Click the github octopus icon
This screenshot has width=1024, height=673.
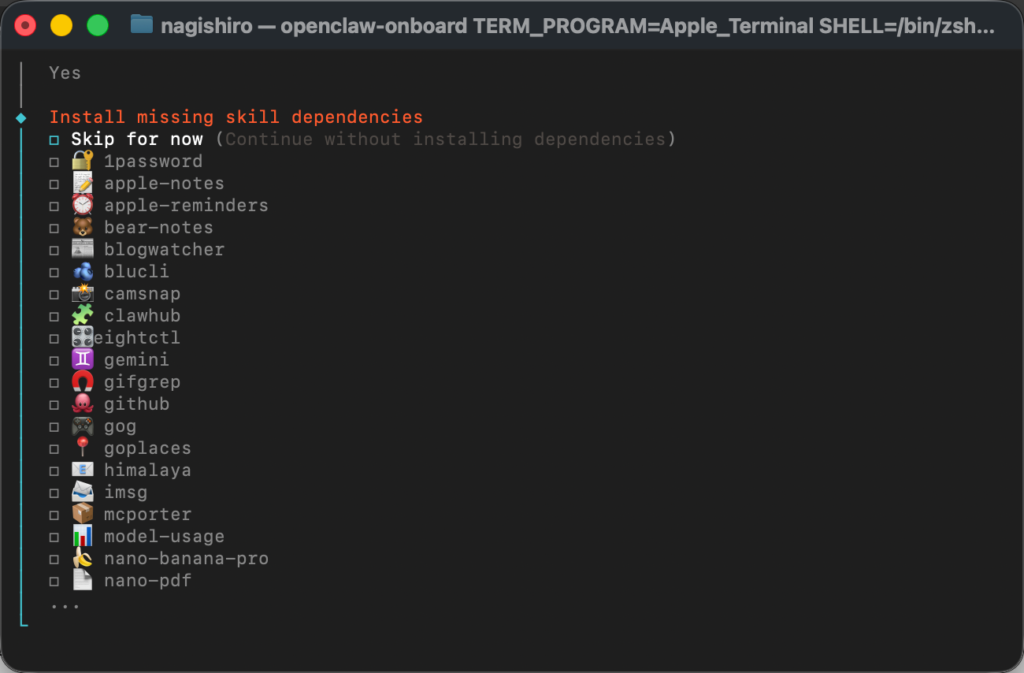pos(83,403)
